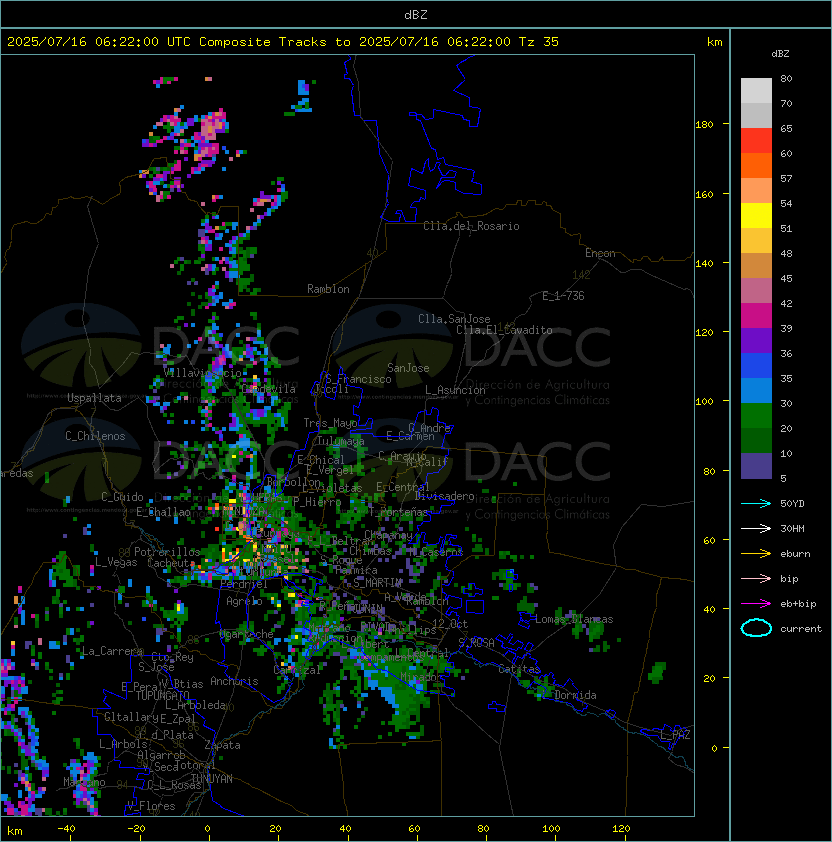Click the 'L_PAZ' map label
Image resolution: width=832 pixels, height=842 pixels.
675,735
